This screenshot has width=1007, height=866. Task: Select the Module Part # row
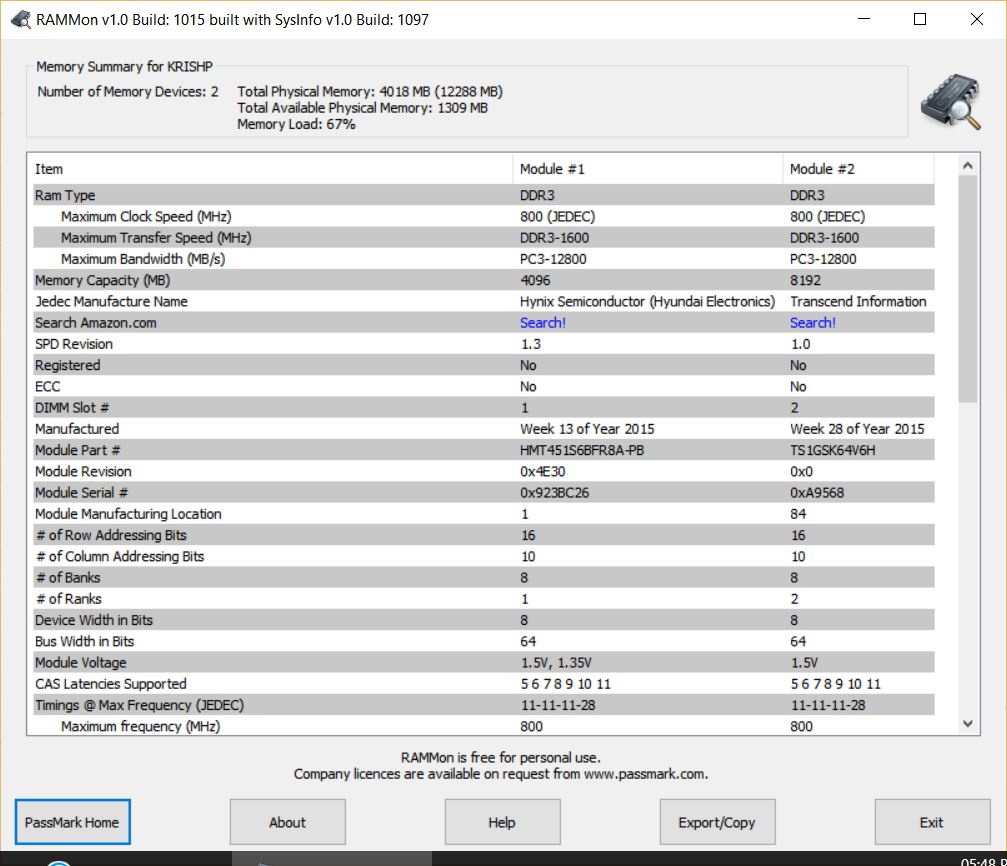(x=270, y=450)
